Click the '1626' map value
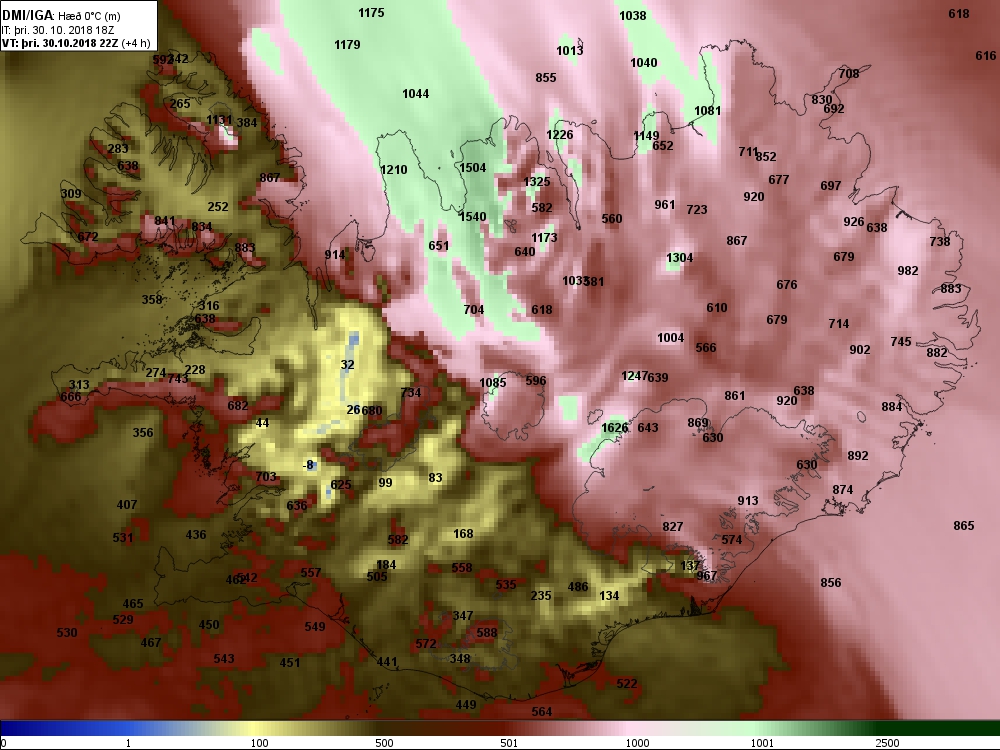The image size is (1000, 750). pyautogui.click(x=614, y=428)
